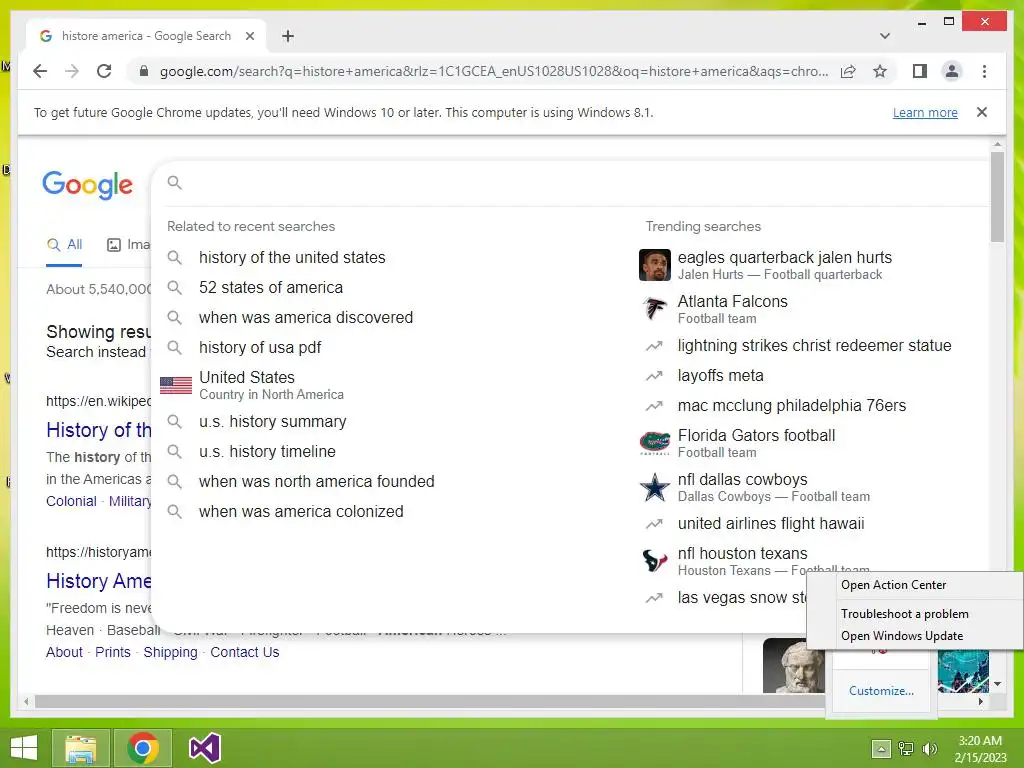Open File Explorer from the taskbar

80,748
